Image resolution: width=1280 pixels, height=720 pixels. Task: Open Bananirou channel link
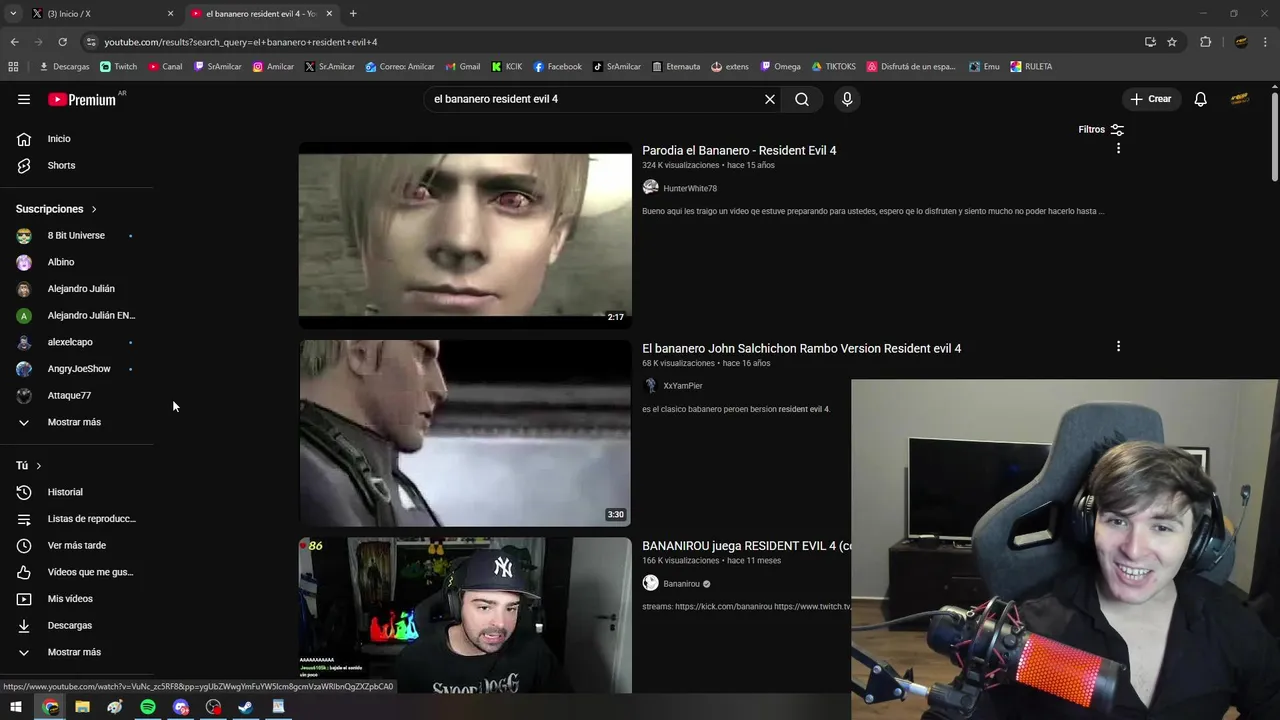(681, 584)
